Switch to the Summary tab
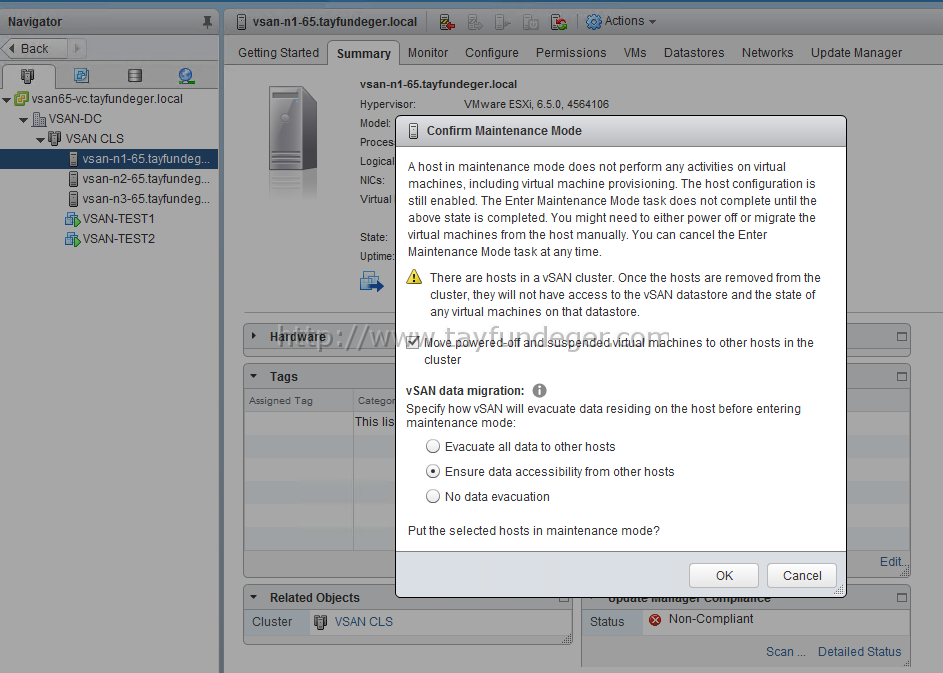Screen dimensions: 943x673 pos(363,54)
